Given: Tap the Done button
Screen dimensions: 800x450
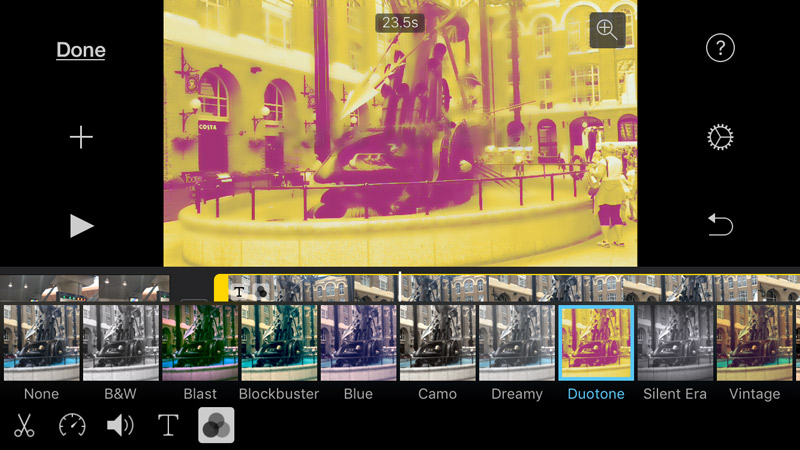Looking at the screenshot, I should point(81,50).
